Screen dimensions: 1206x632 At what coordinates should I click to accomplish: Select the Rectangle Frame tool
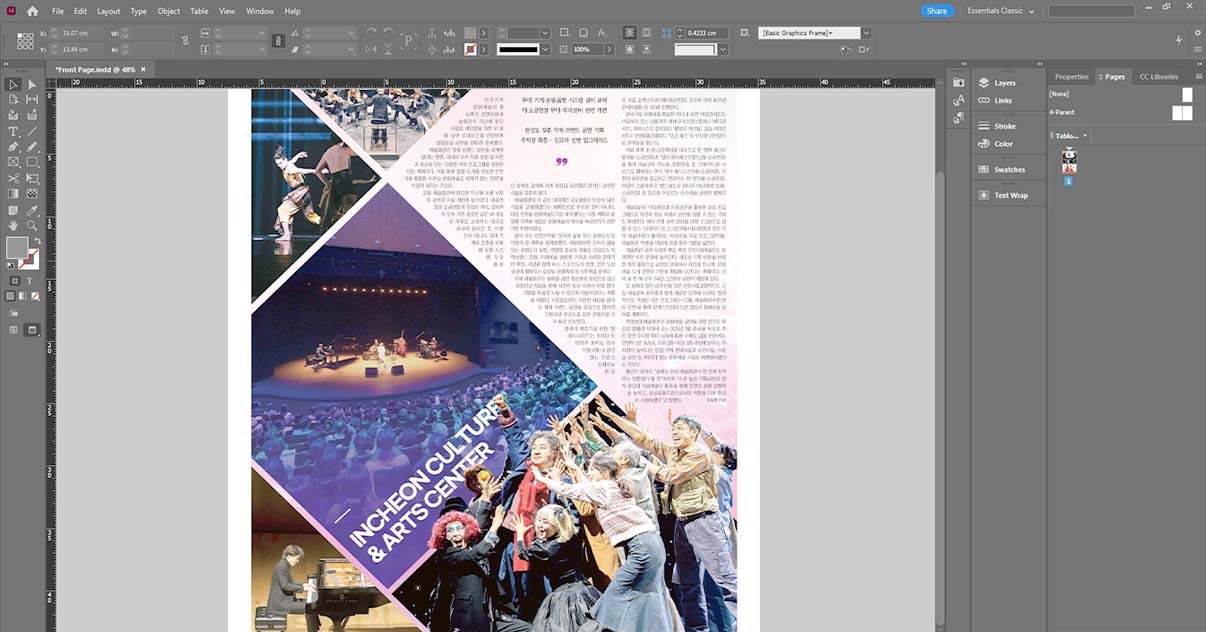(x=13, y=162)
